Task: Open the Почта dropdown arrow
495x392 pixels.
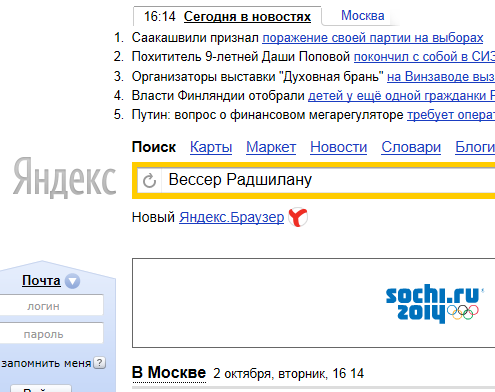Action: pos(72,281)
